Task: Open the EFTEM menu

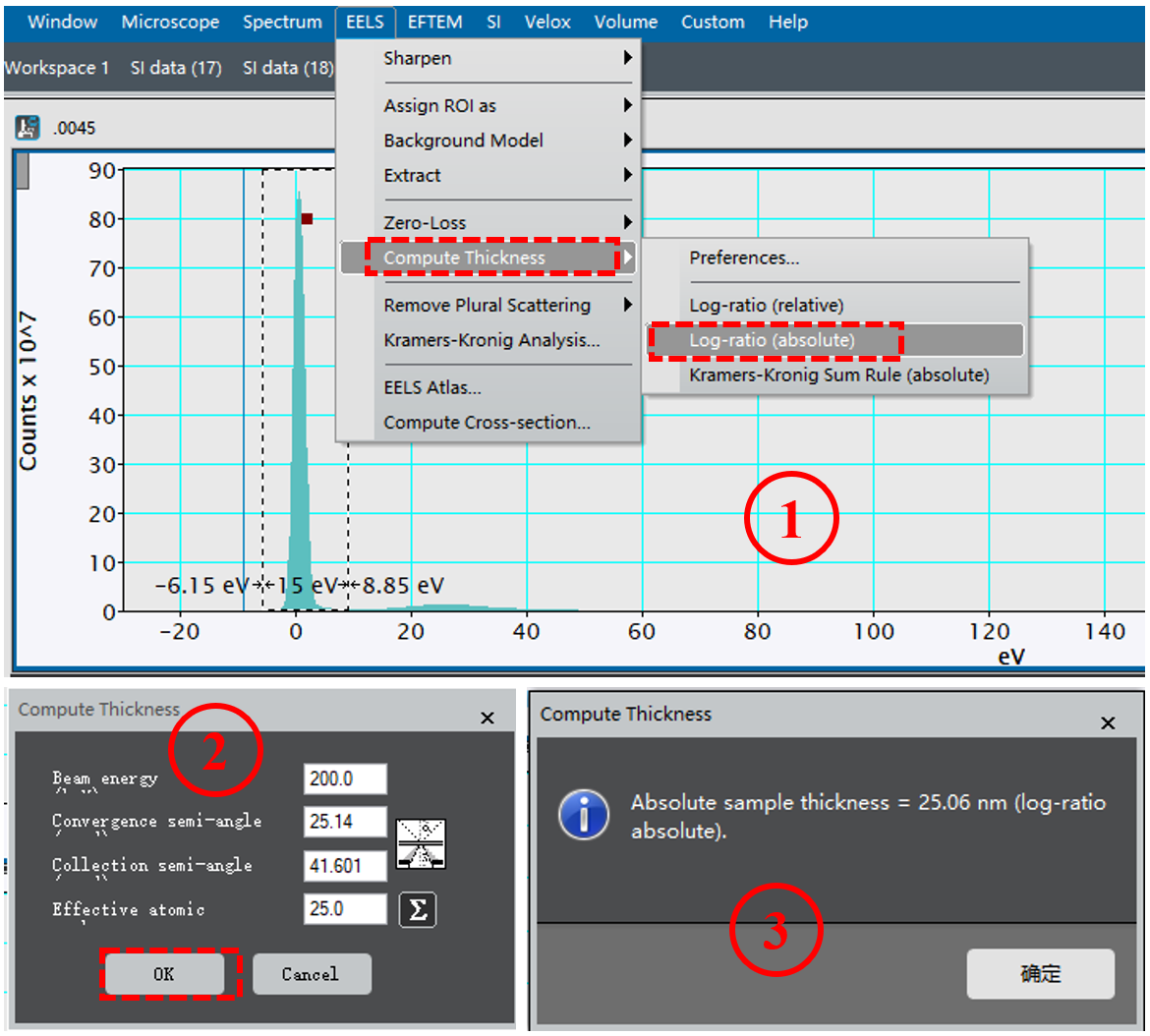Action: tap(434, 22)
